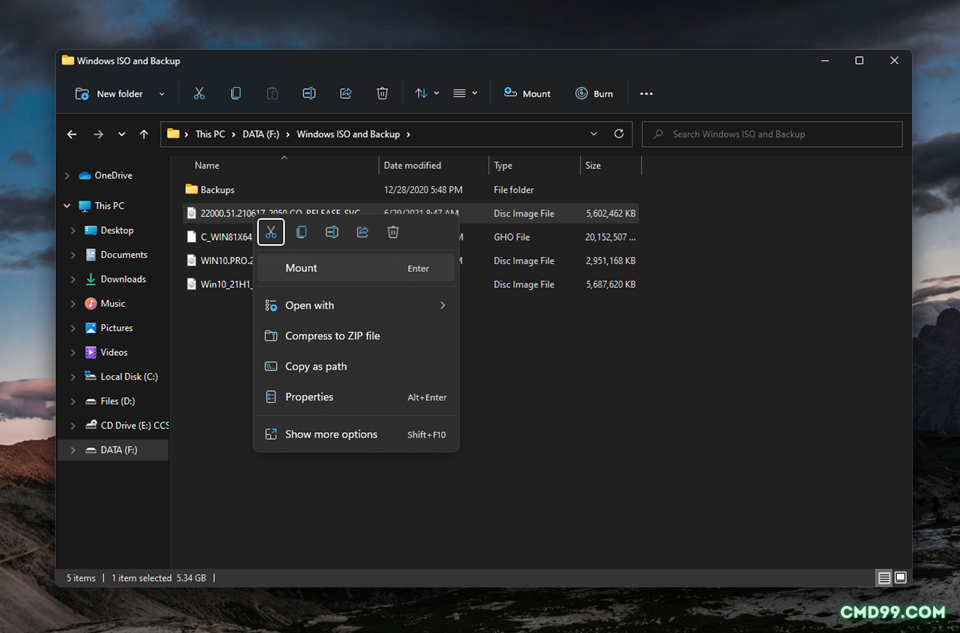
Task: Select the WIN10.PRO disc image file
Action: coord(219,261)
